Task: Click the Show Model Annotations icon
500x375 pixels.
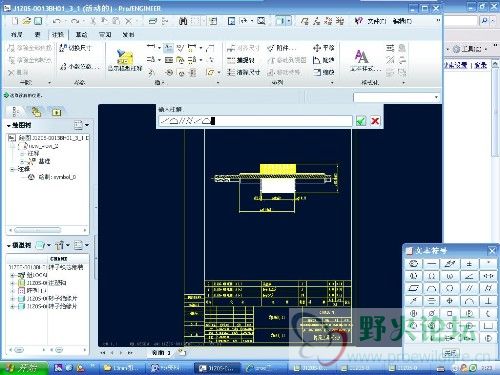Action: 125,60
